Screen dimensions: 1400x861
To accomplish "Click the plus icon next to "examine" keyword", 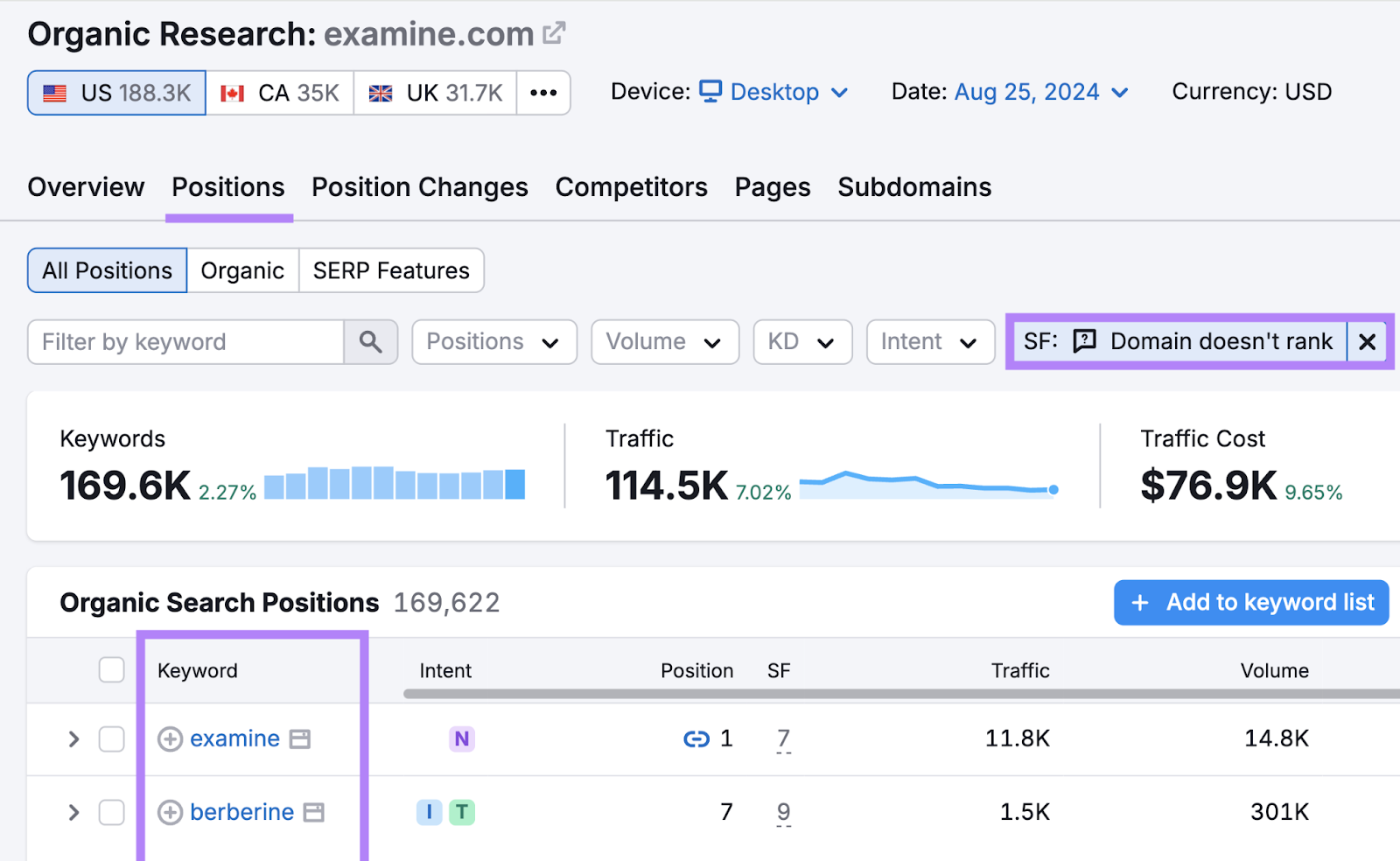I will pos(170,739).
